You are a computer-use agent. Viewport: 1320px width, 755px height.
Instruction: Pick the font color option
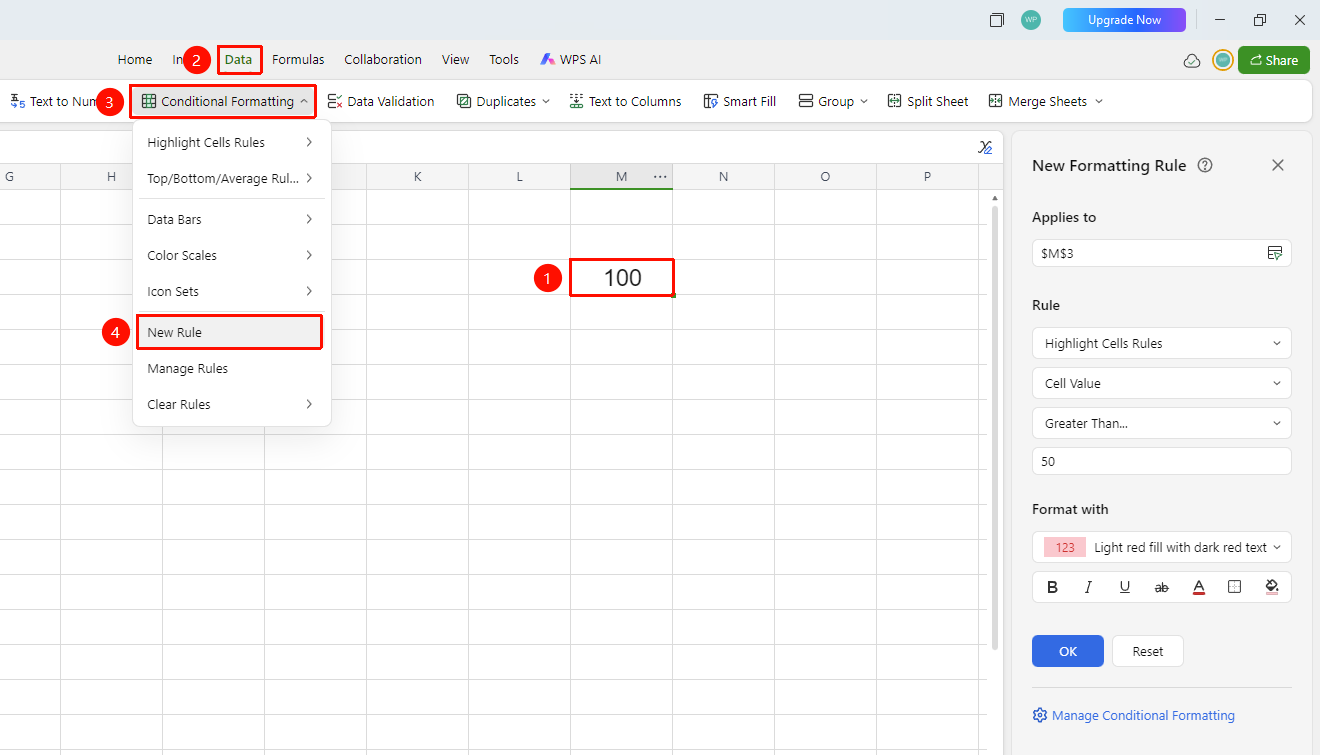1198,587
